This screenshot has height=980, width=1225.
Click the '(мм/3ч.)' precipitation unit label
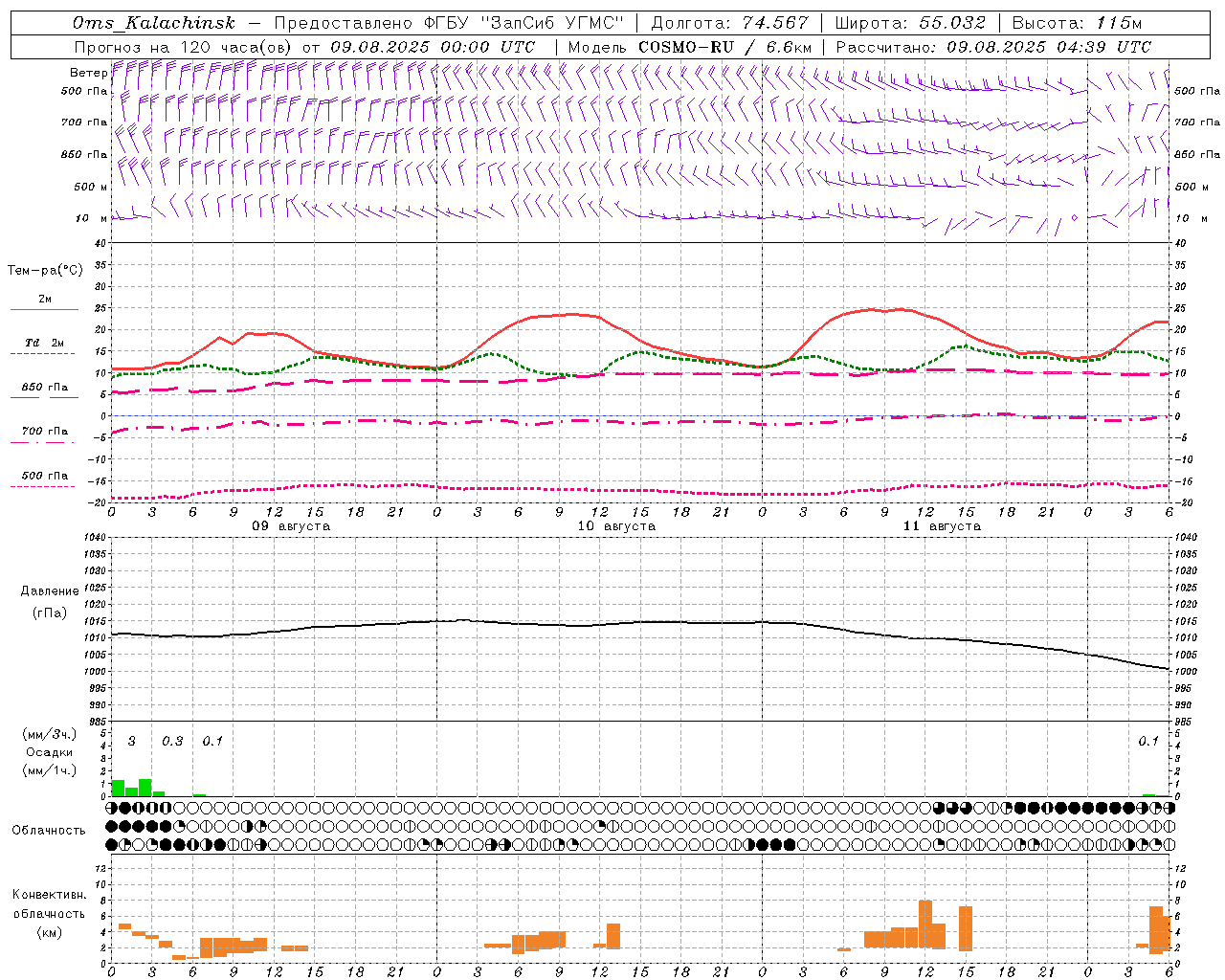point(50,734)
